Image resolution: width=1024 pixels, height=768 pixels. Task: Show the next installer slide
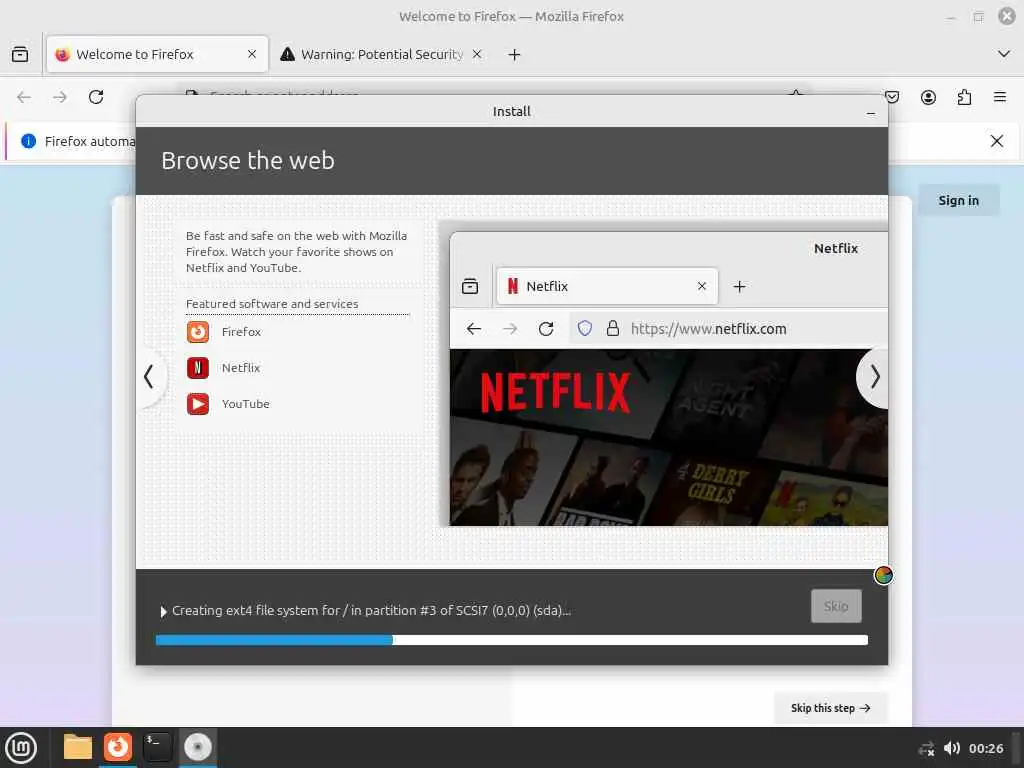pos(874,376)
